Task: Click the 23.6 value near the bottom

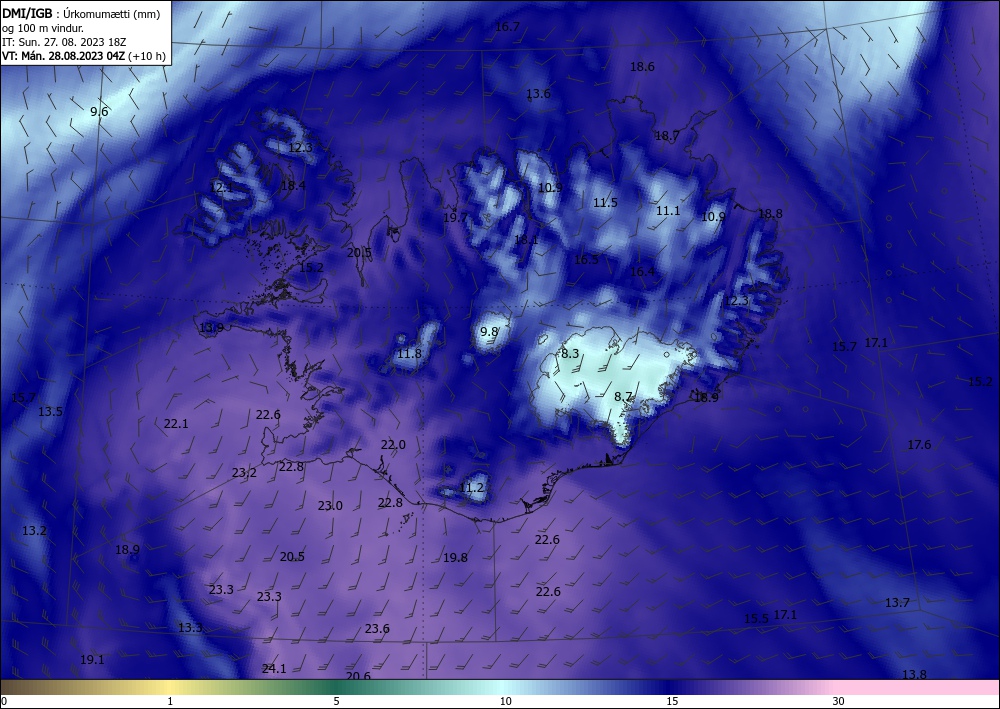Action: [377, 629]
